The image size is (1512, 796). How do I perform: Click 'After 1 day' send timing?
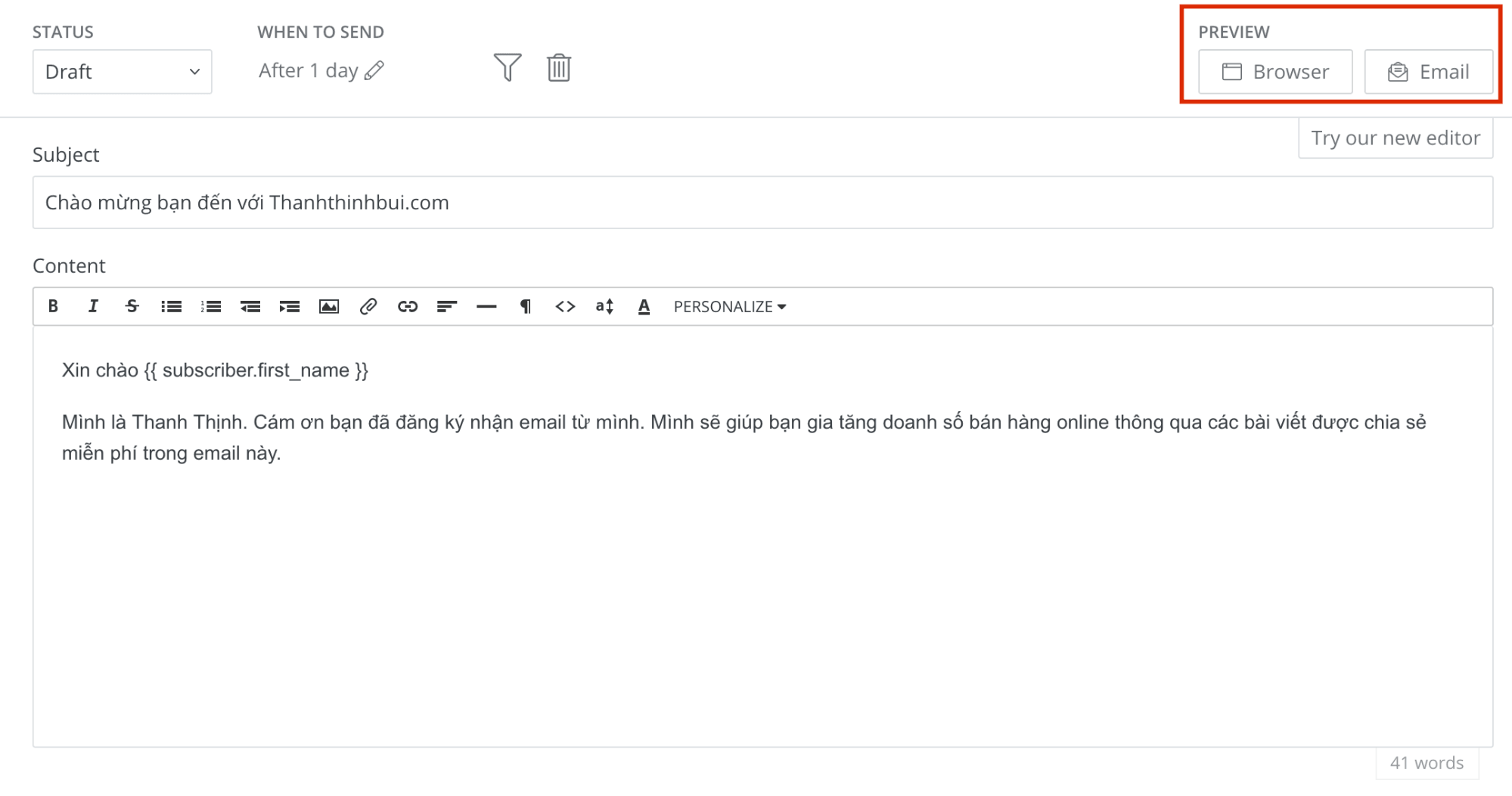(x=308, y=70)
